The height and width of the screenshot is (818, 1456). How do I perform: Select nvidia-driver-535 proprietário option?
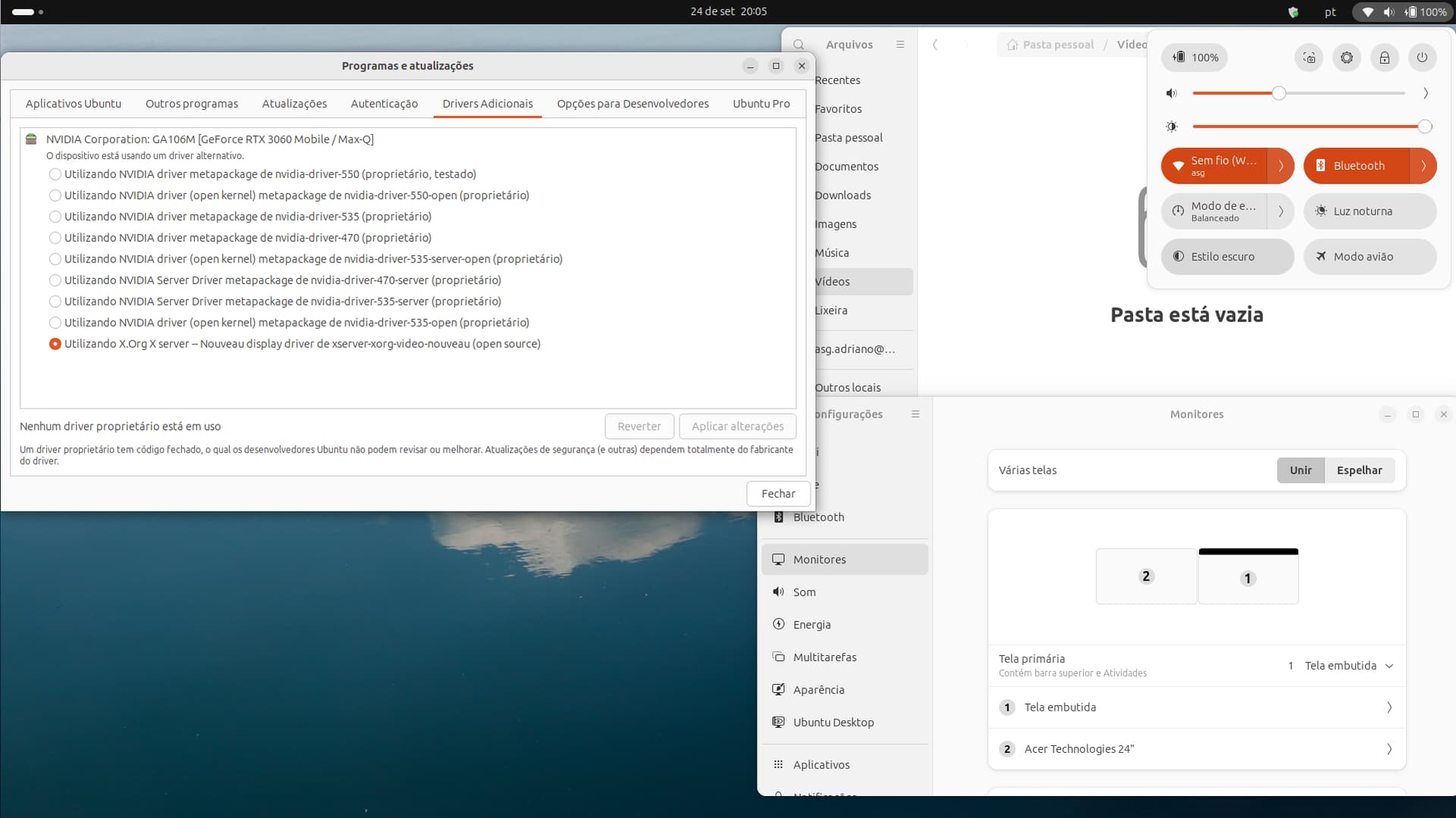240,217
